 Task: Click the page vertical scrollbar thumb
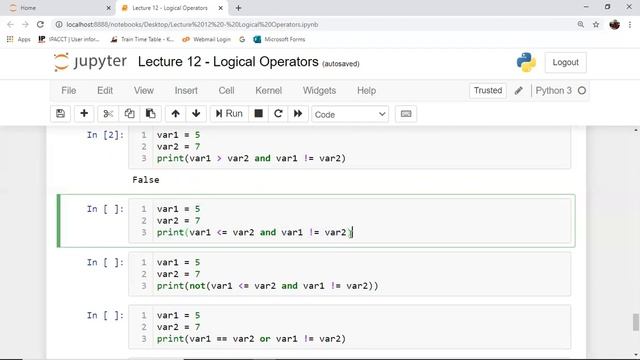click(x=636, y=322)
